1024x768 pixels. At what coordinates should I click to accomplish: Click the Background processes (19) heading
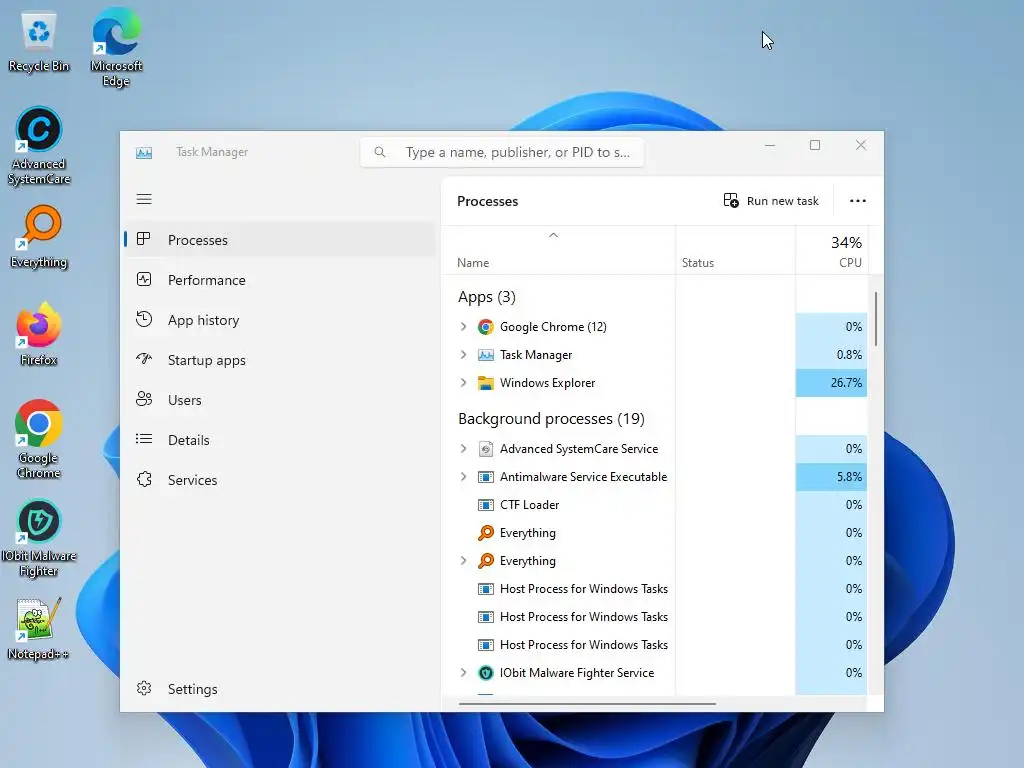[551, 419]
